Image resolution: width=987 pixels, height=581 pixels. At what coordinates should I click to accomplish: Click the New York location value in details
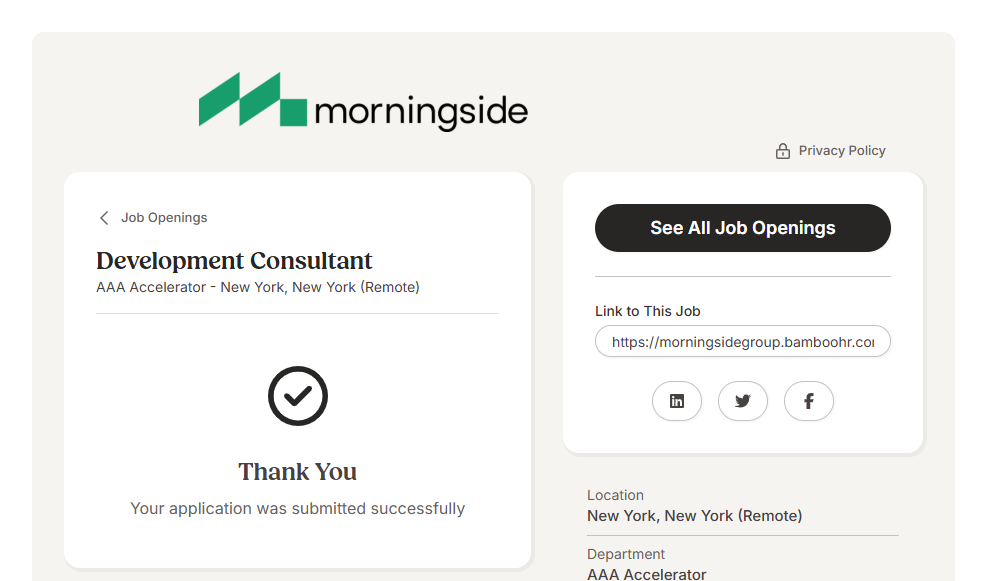pyautogui.click(x=694, y=516)
